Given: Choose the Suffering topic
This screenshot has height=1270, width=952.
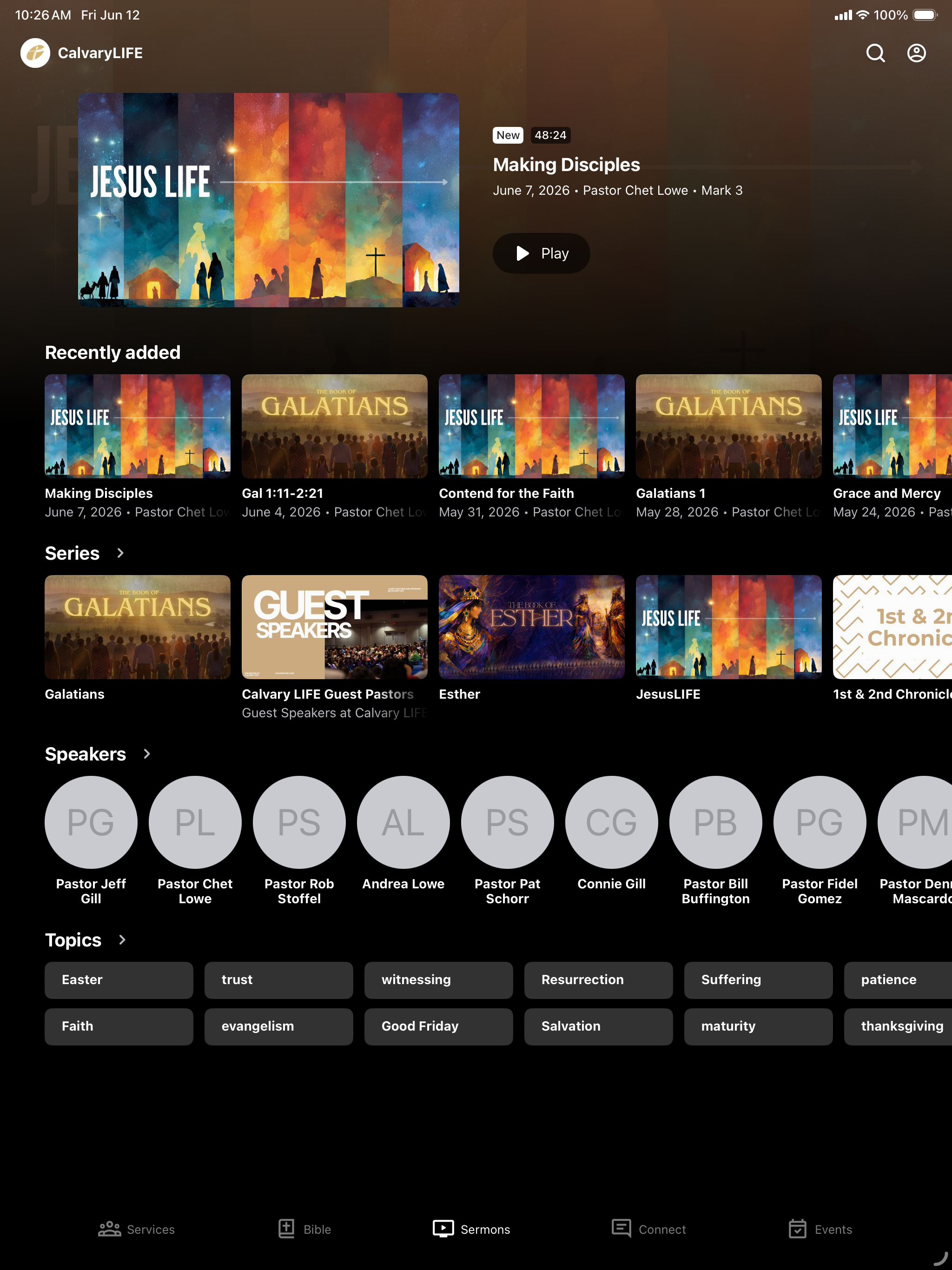Looking at the screenshot, I should pos(759,980).
